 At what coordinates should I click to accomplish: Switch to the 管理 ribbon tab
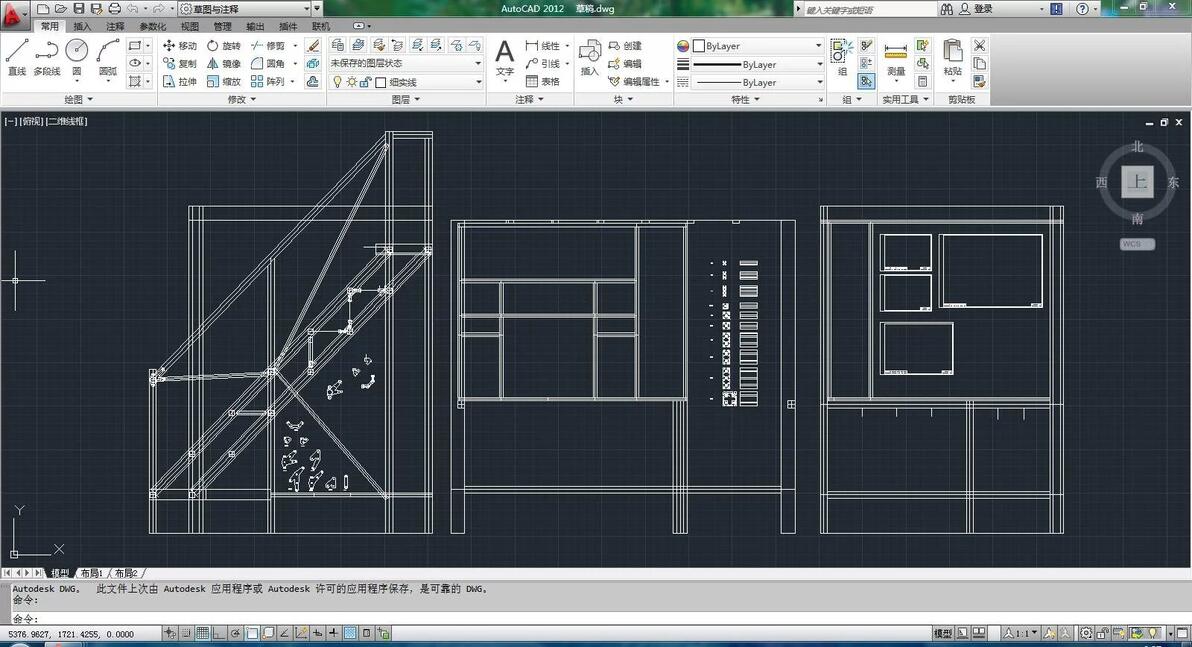tap(222, 27)
